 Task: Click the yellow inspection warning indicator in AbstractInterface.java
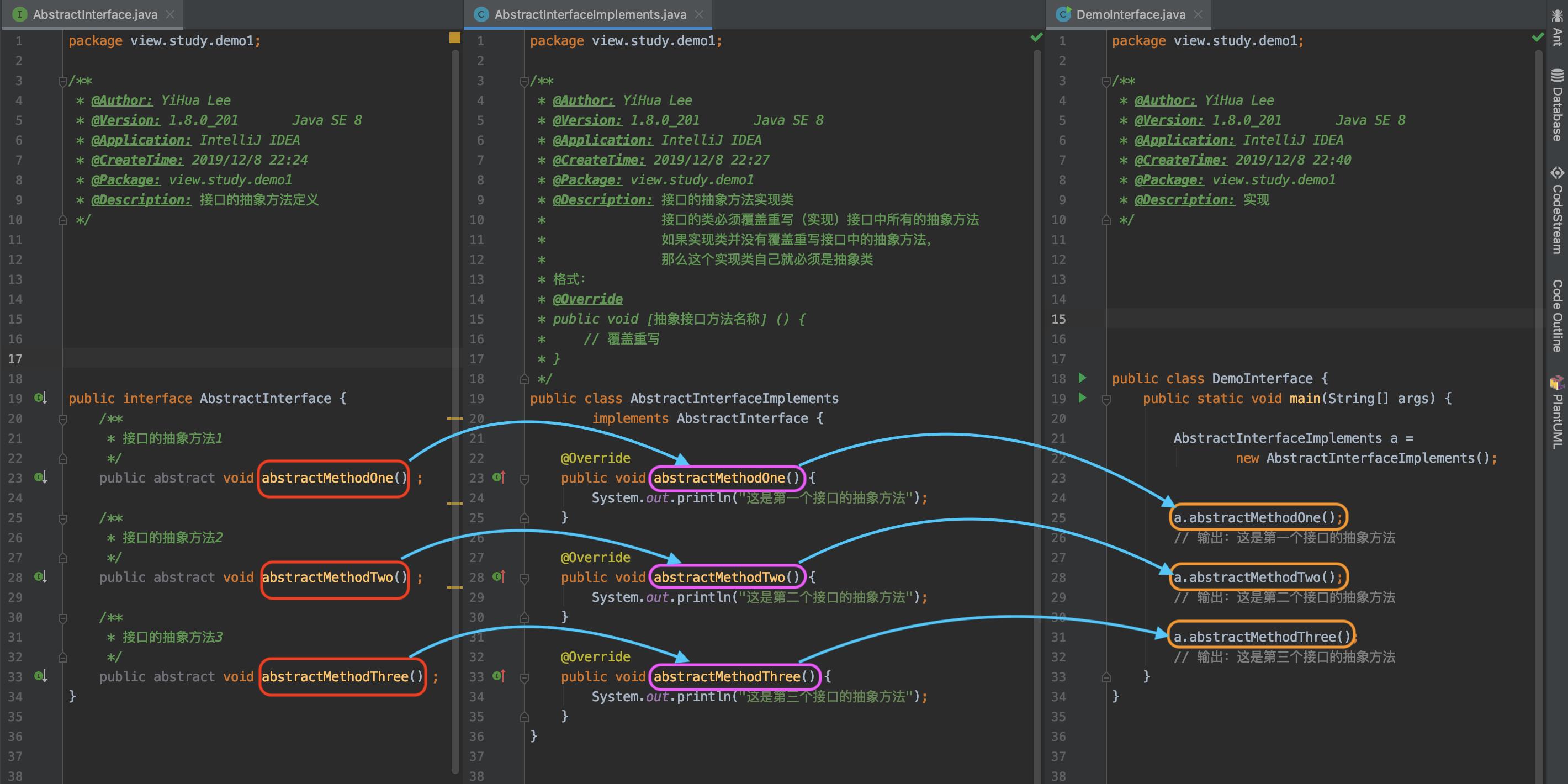pyautogui.click(x=455, y=38)
